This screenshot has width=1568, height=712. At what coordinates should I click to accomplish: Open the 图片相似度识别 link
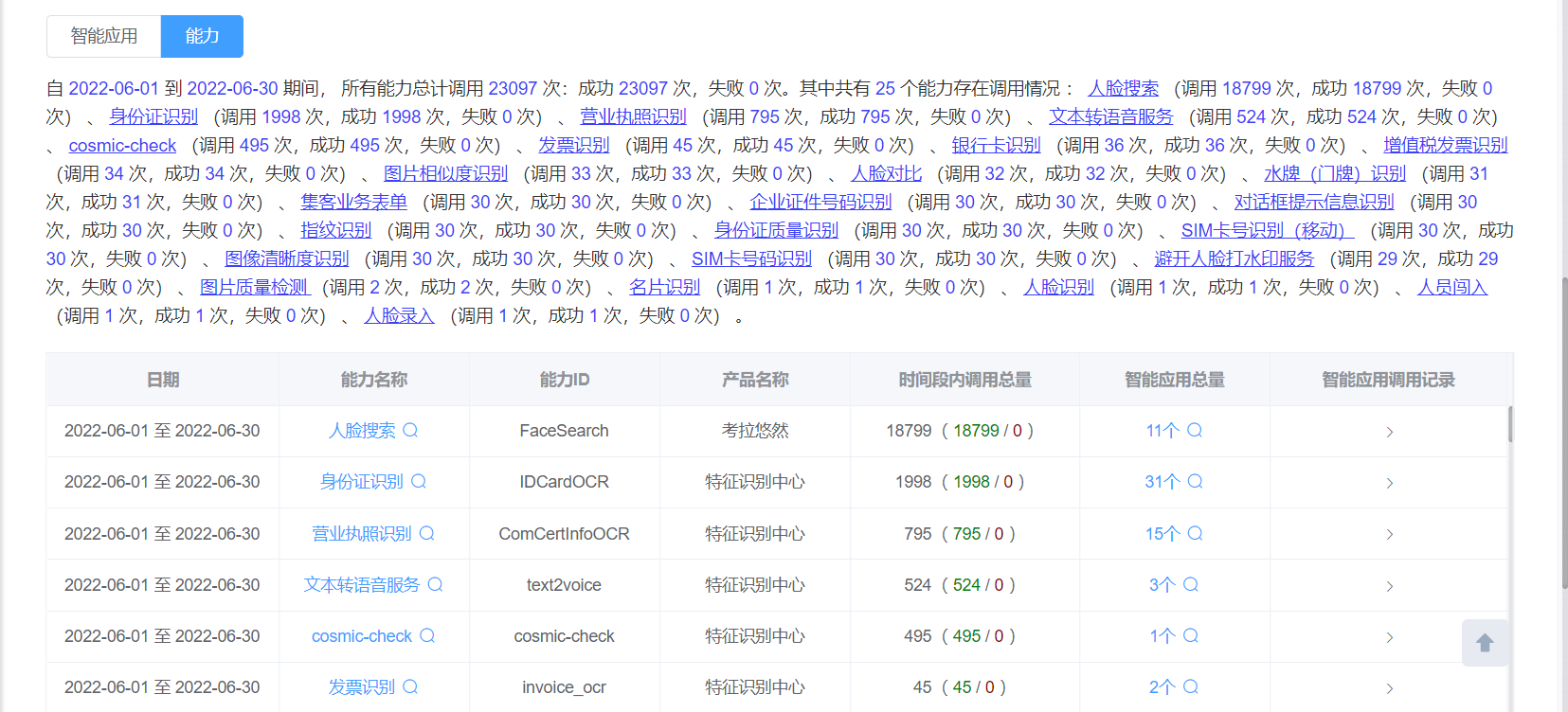[x=445, y=173]
